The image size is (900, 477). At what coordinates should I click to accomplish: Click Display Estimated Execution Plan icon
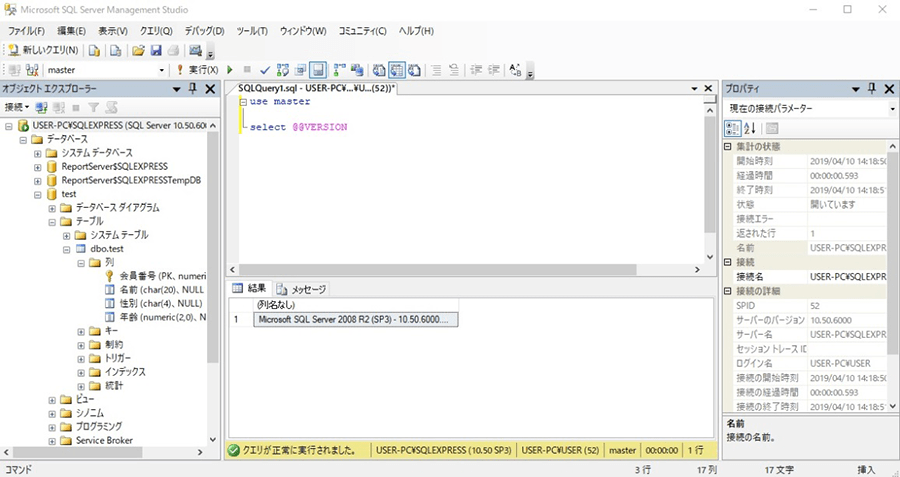pyautogui.click(x=282, y=70)
